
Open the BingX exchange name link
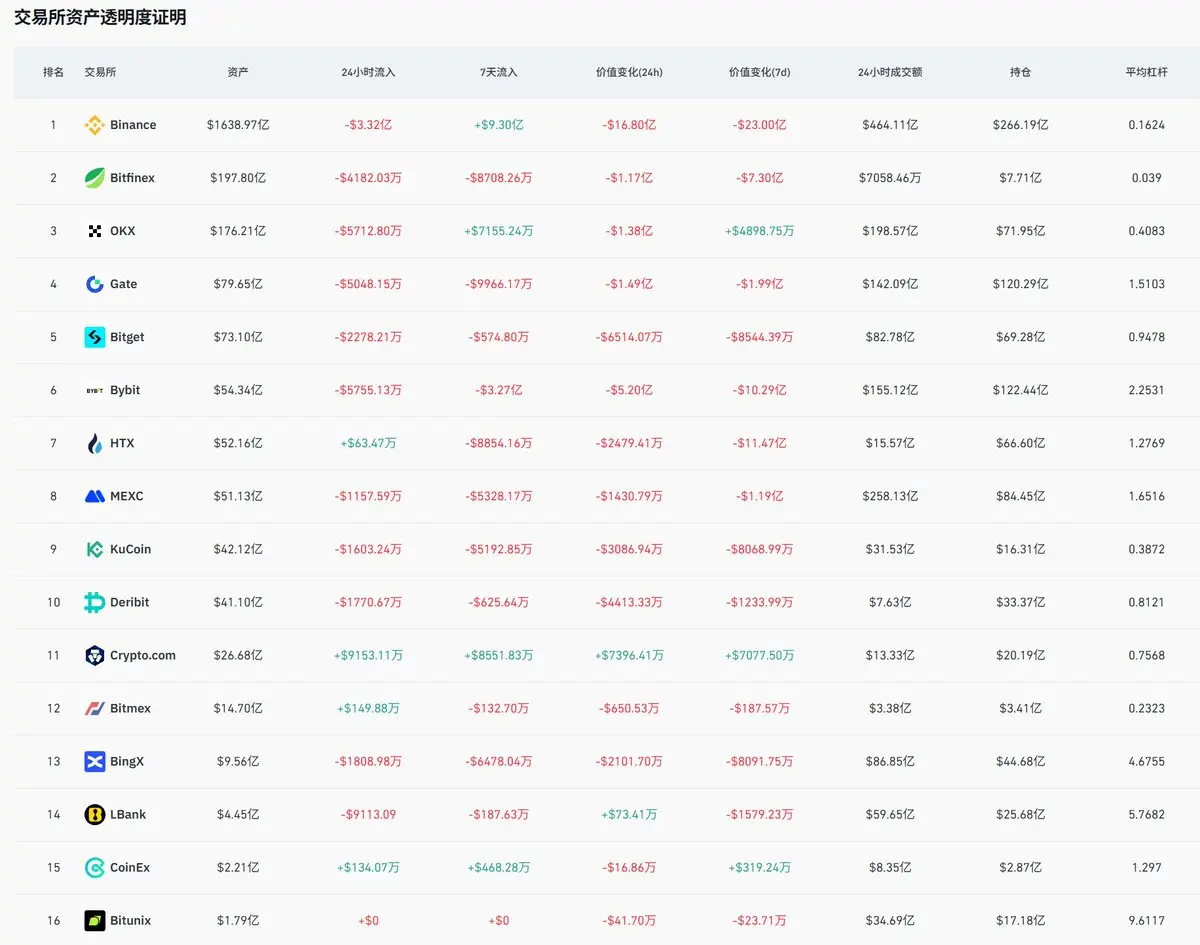click(127, 761)
